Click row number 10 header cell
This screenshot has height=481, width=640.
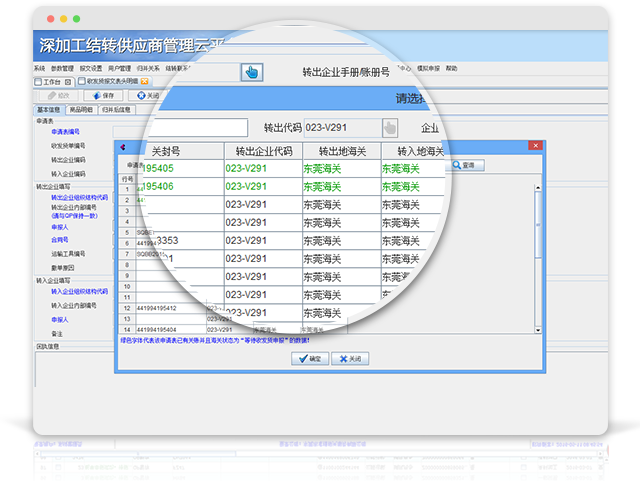point(127,287)
